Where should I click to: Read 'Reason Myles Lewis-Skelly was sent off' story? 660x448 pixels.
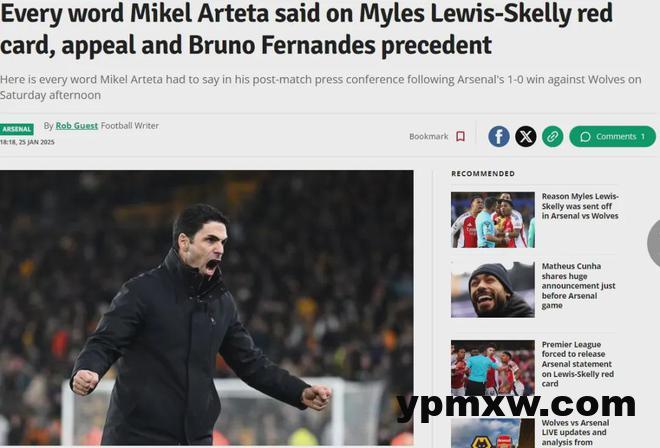pos(580,206)
